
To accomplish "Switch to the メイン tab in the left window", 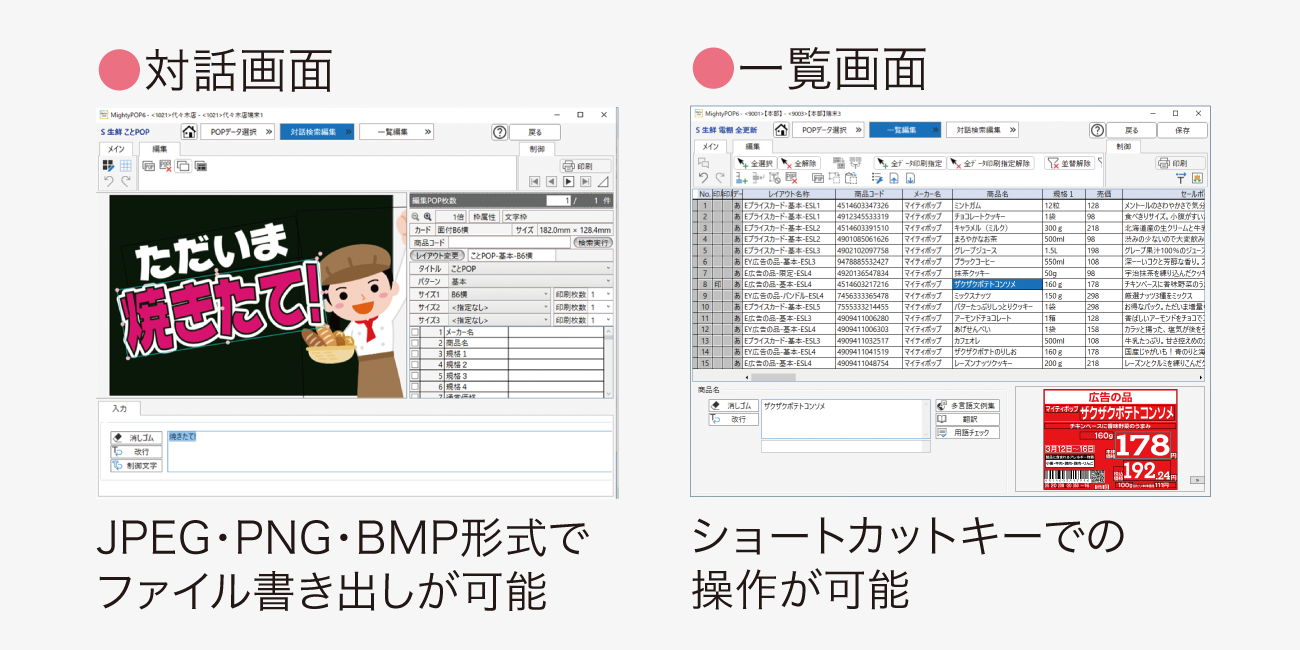I will (115, 150).
